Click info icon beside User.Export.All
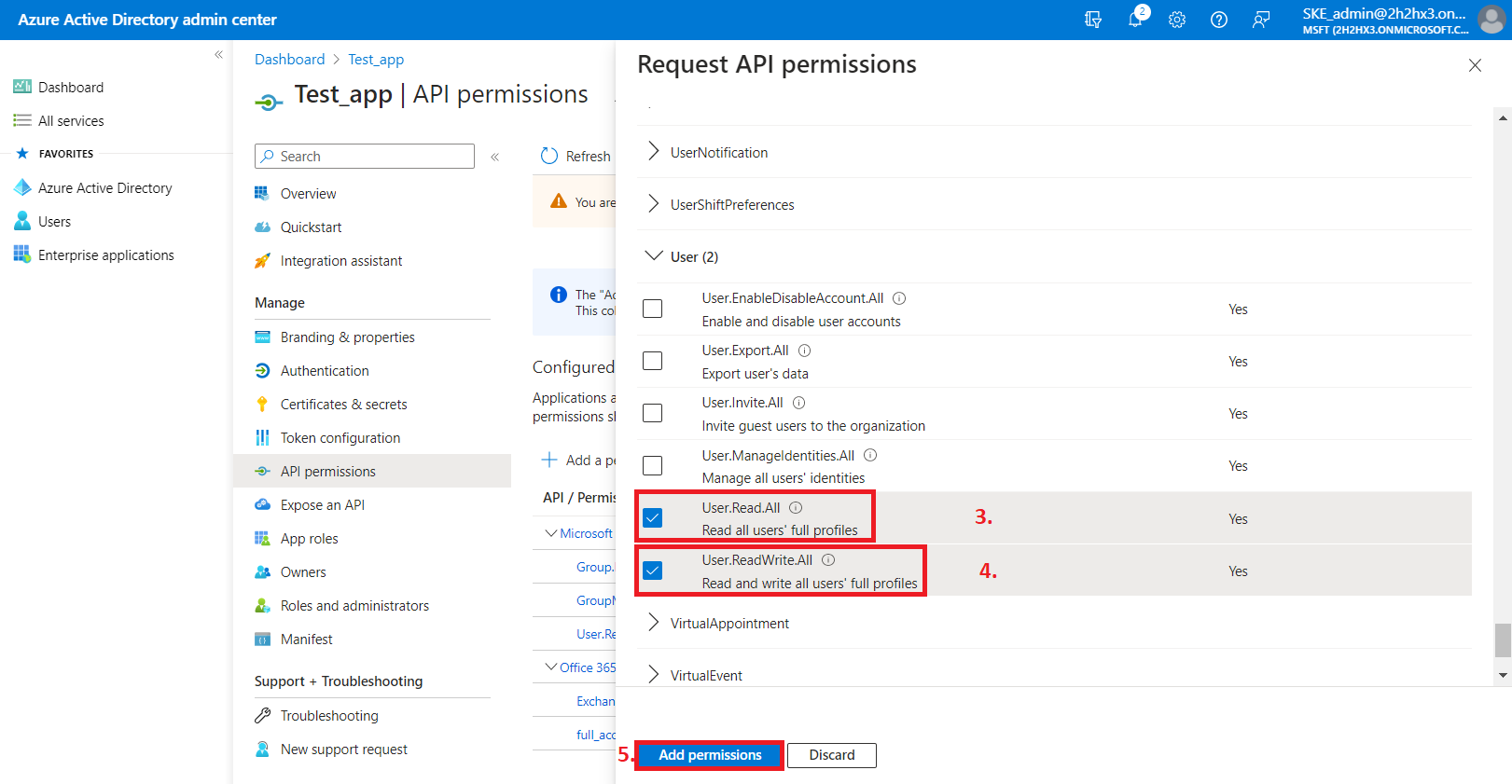This screenshot has width=1512, height=784. (x=804, y=351)
